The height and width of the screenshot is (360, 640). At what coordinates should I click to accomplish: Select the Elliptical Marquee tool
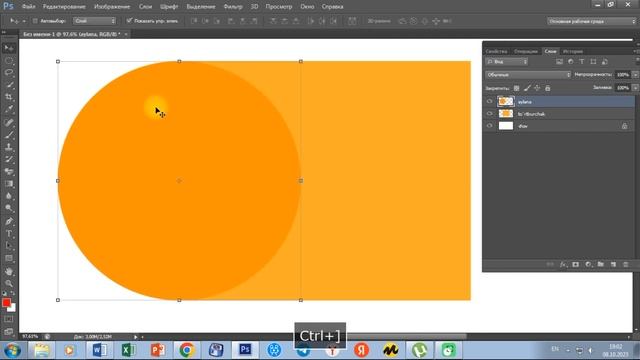pyautogui.click(x=9, y=61)
